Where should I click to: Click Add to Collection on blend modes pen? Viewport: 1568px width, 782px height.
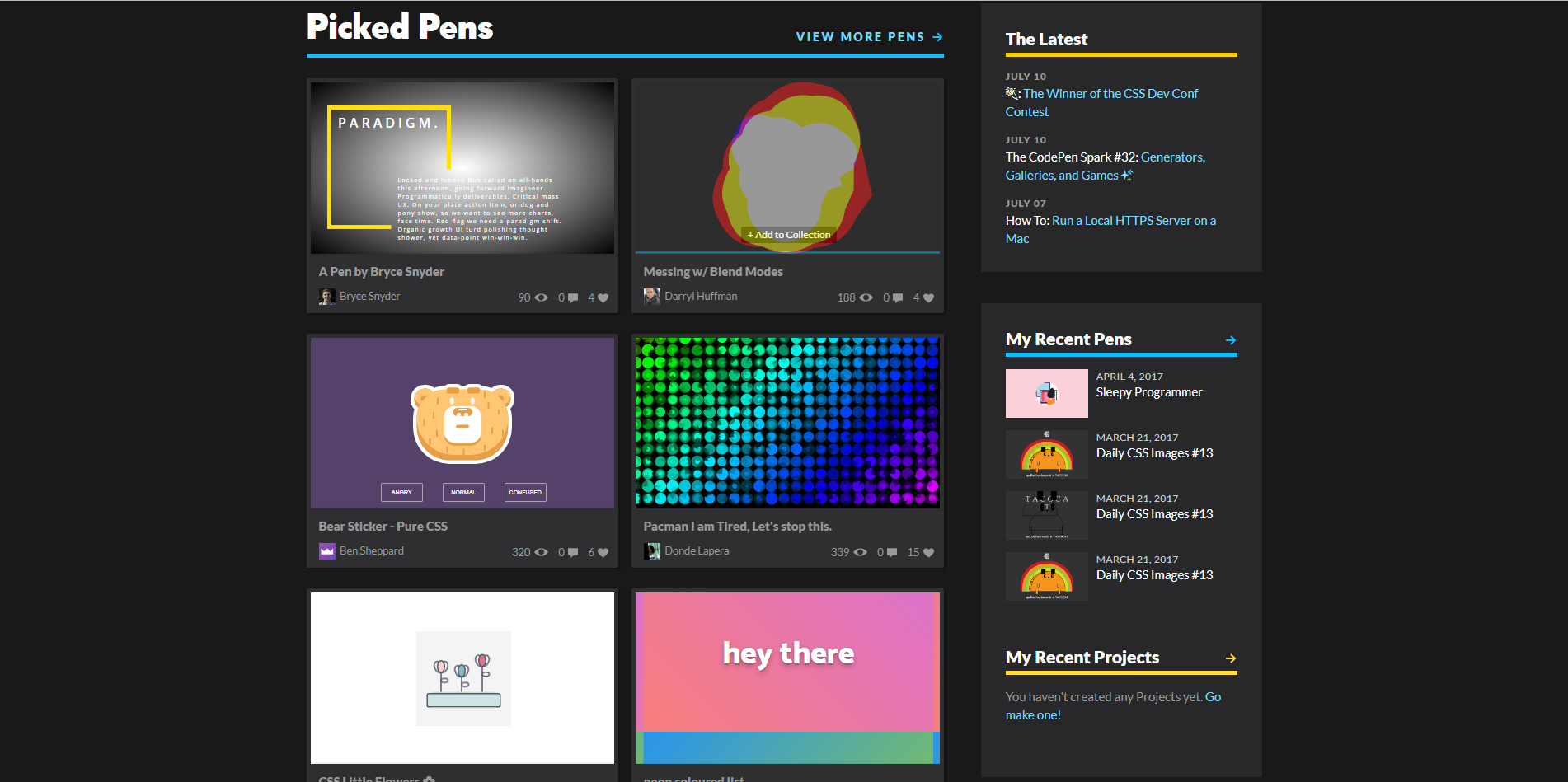click(789, 235)
